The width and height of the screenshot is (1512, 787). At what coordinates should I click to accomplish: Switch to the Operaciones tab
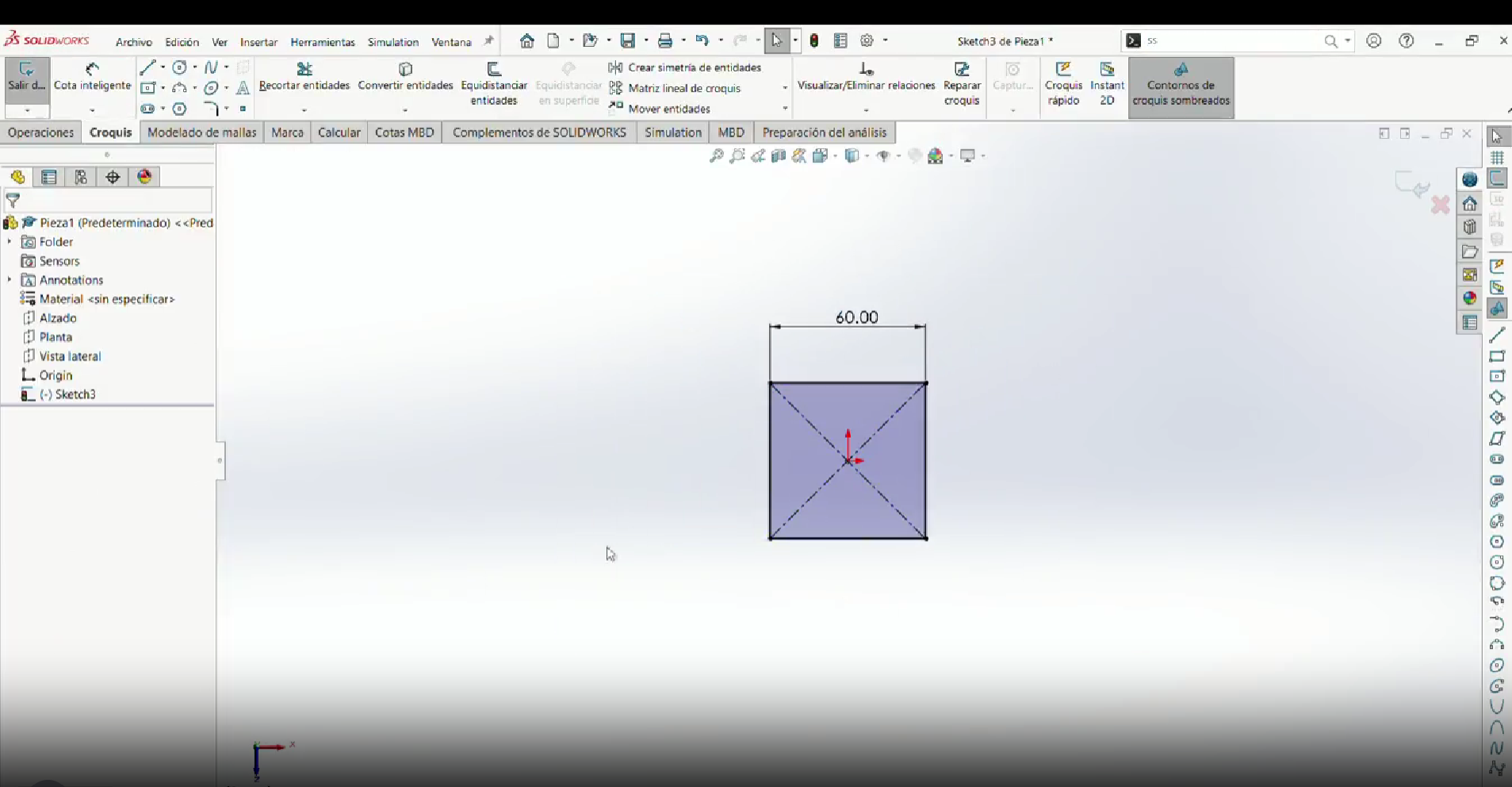click(x=40, y=132)
